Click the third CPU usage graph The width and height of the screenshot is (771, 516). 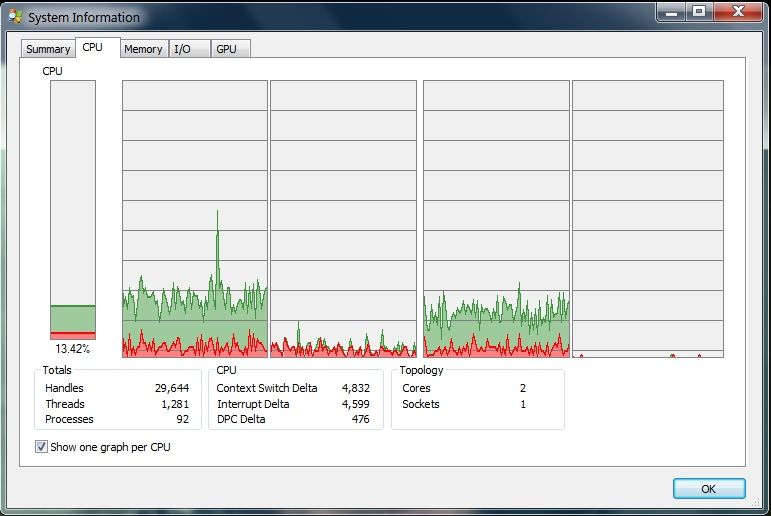[x=496, y=219]
